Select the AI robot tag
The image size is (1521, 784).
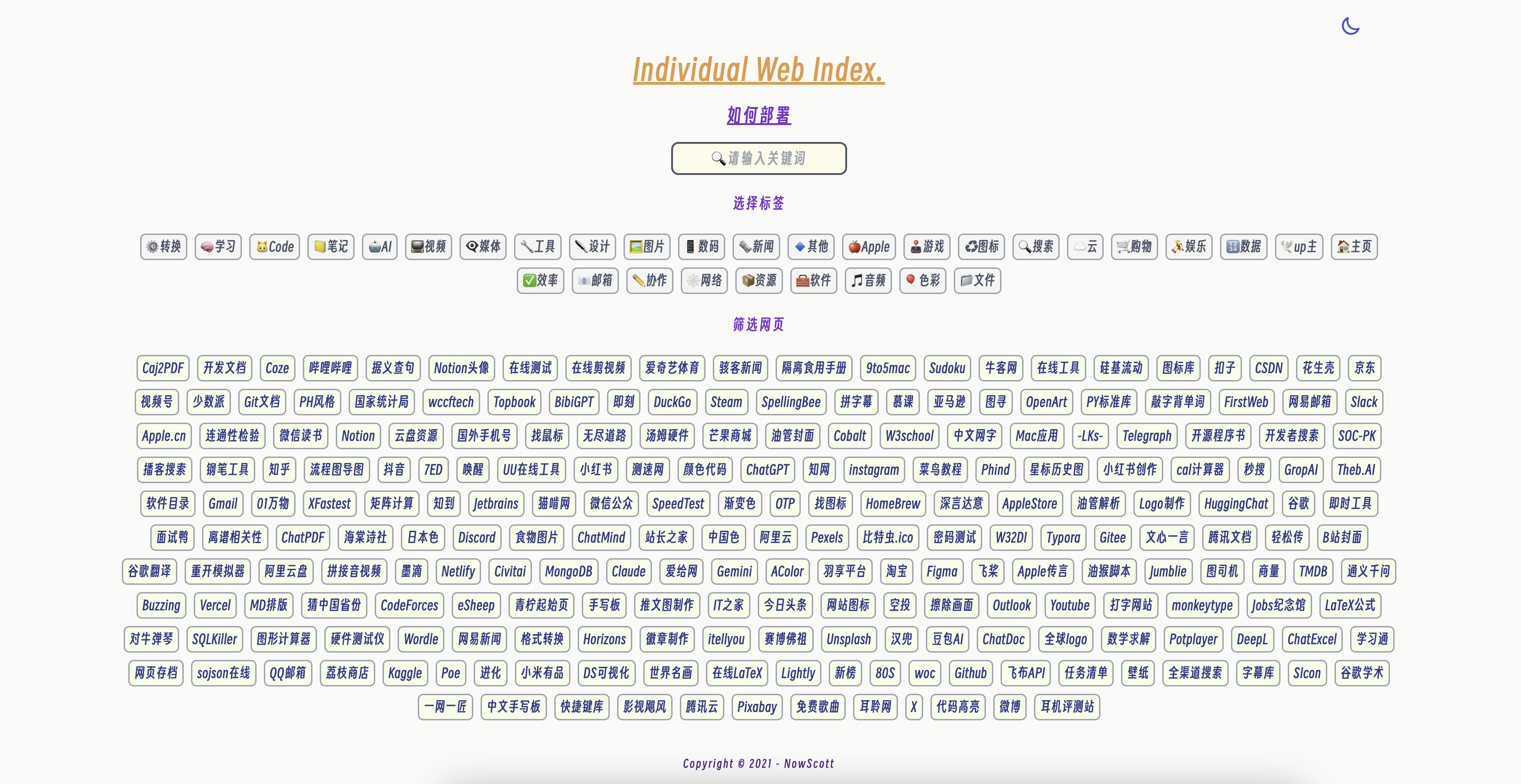coord(380,247)
